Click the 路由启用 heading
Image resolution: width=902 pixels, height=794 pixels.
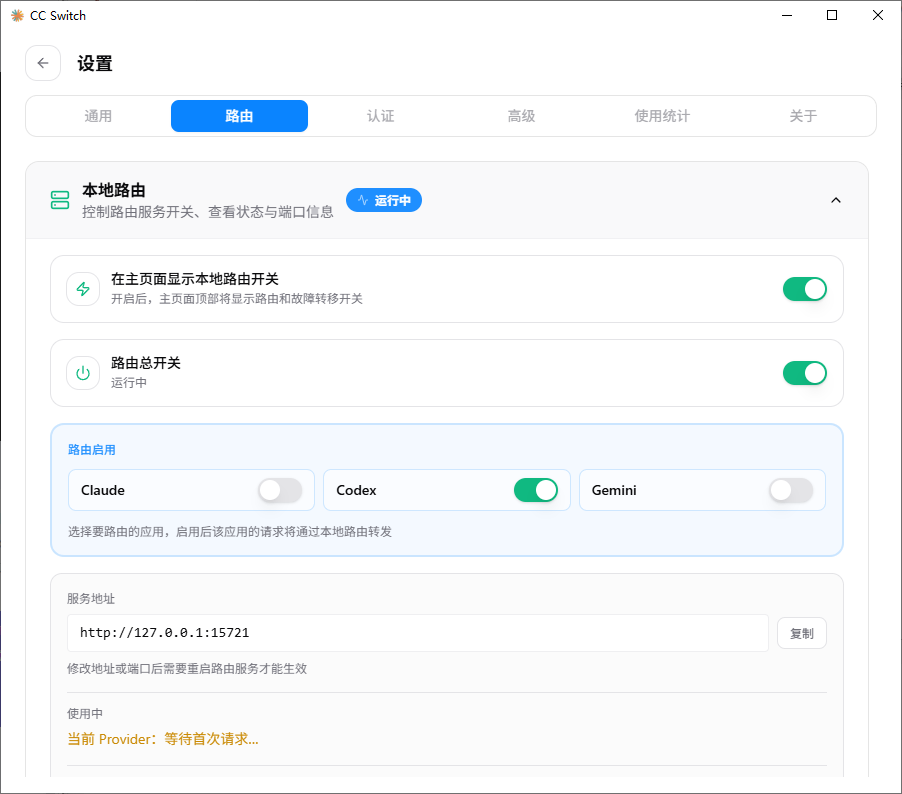click(x=91, y=450)
